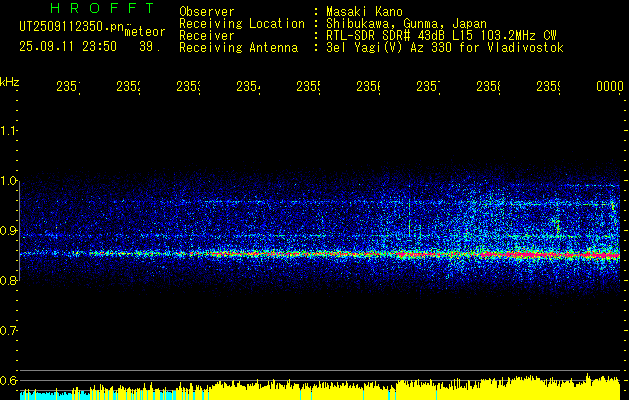Select the antenna text 3el Yagi(V) Az 330
629x400 pixels.
coord(391,48)
